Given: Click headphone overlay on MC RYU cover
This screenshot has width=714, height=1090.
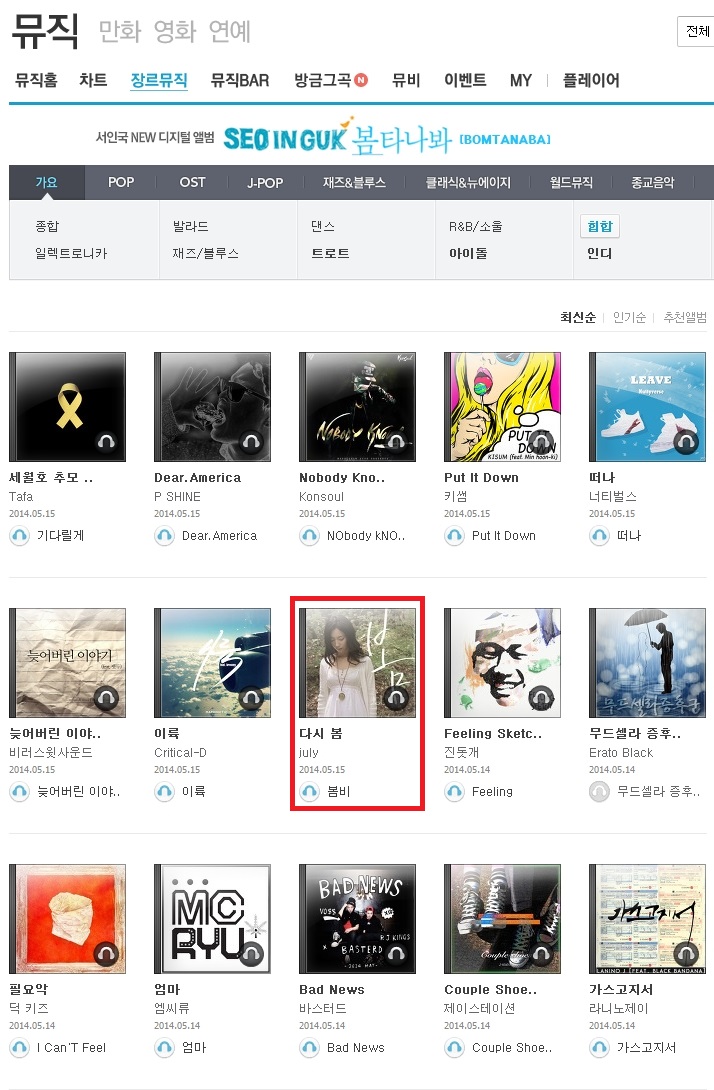Looking at the screenshot, I should [x=251, y=953].
